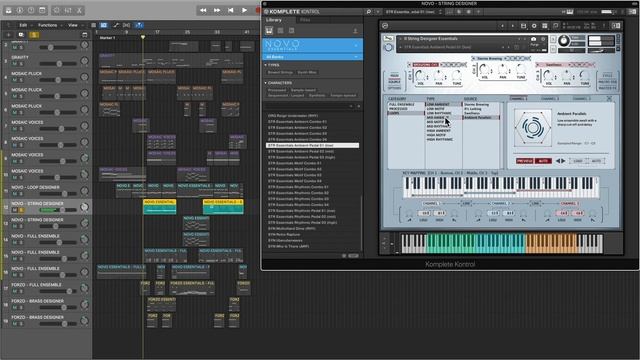Image resolution: width=640 pixels, height=360 pixels.
Task: Select the one-shots browser icon
Action: 291,31
